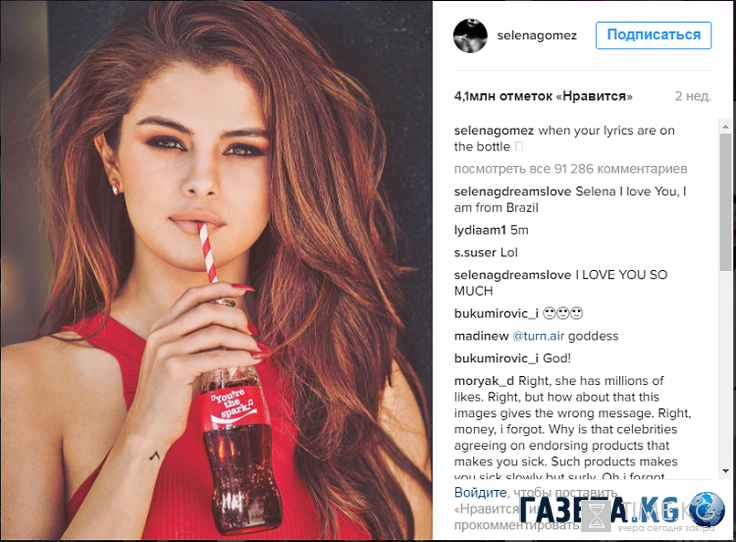Open the 4,1млн likes count

[x=543, y=96]
